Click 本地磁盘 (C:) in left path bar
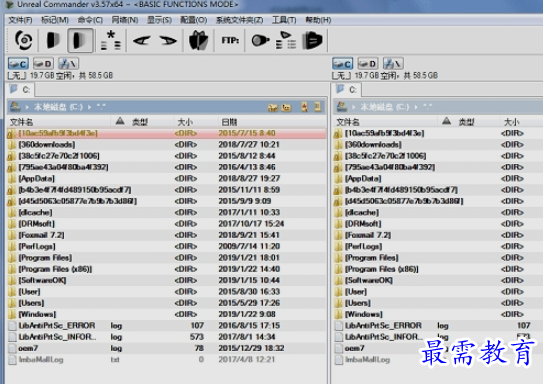This screenshot has width=543, height=384. click(x=58, y=107)
